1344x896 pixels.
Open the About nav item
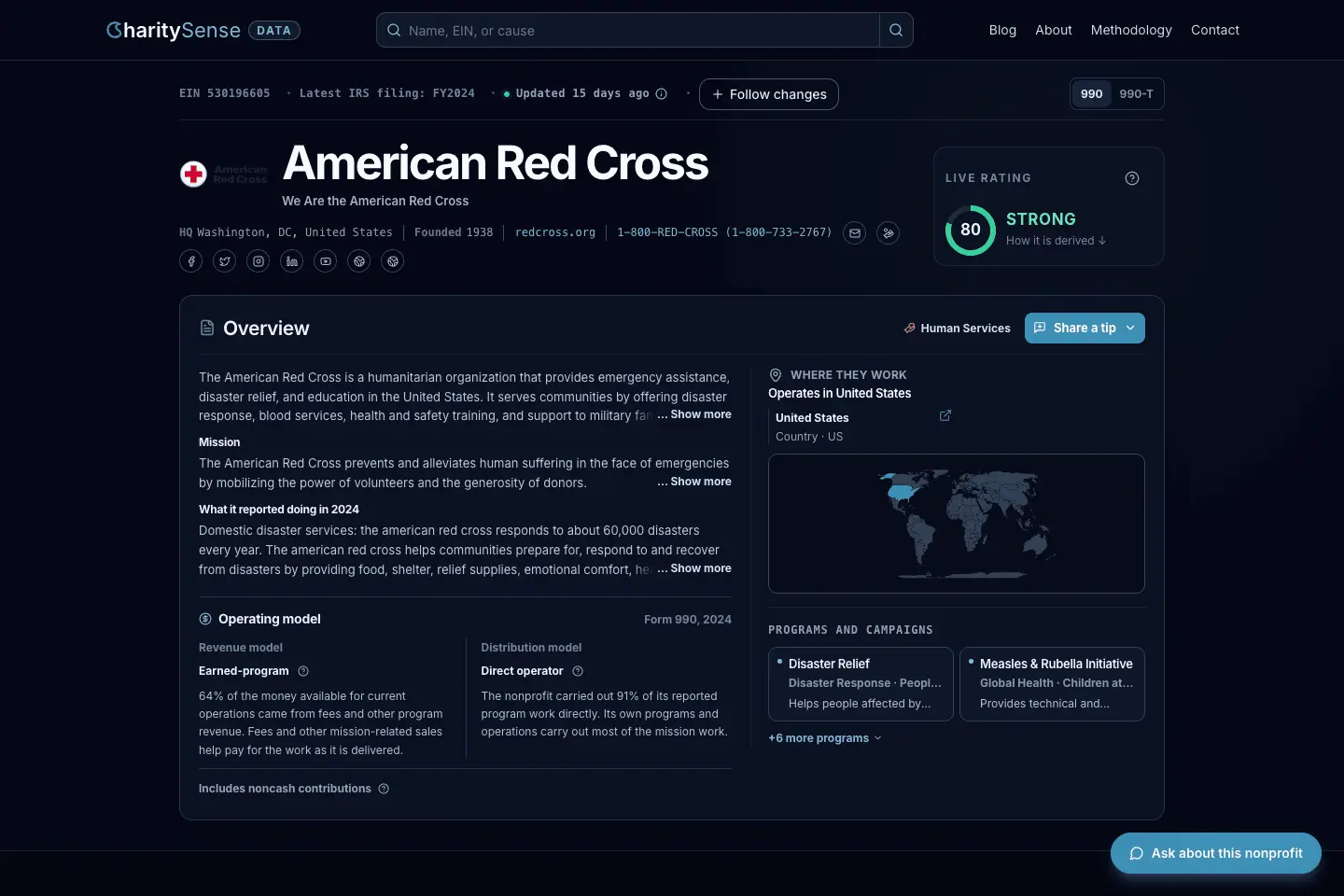coord(1054,30)
